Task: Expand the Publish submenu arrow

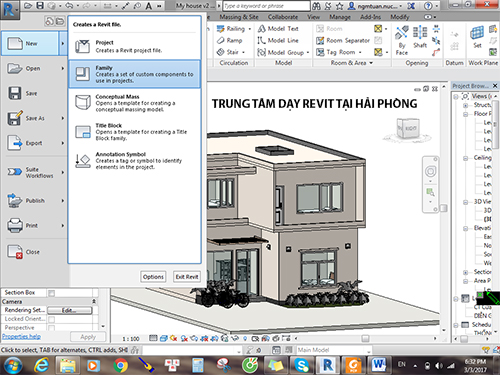Action: point(62,201)
